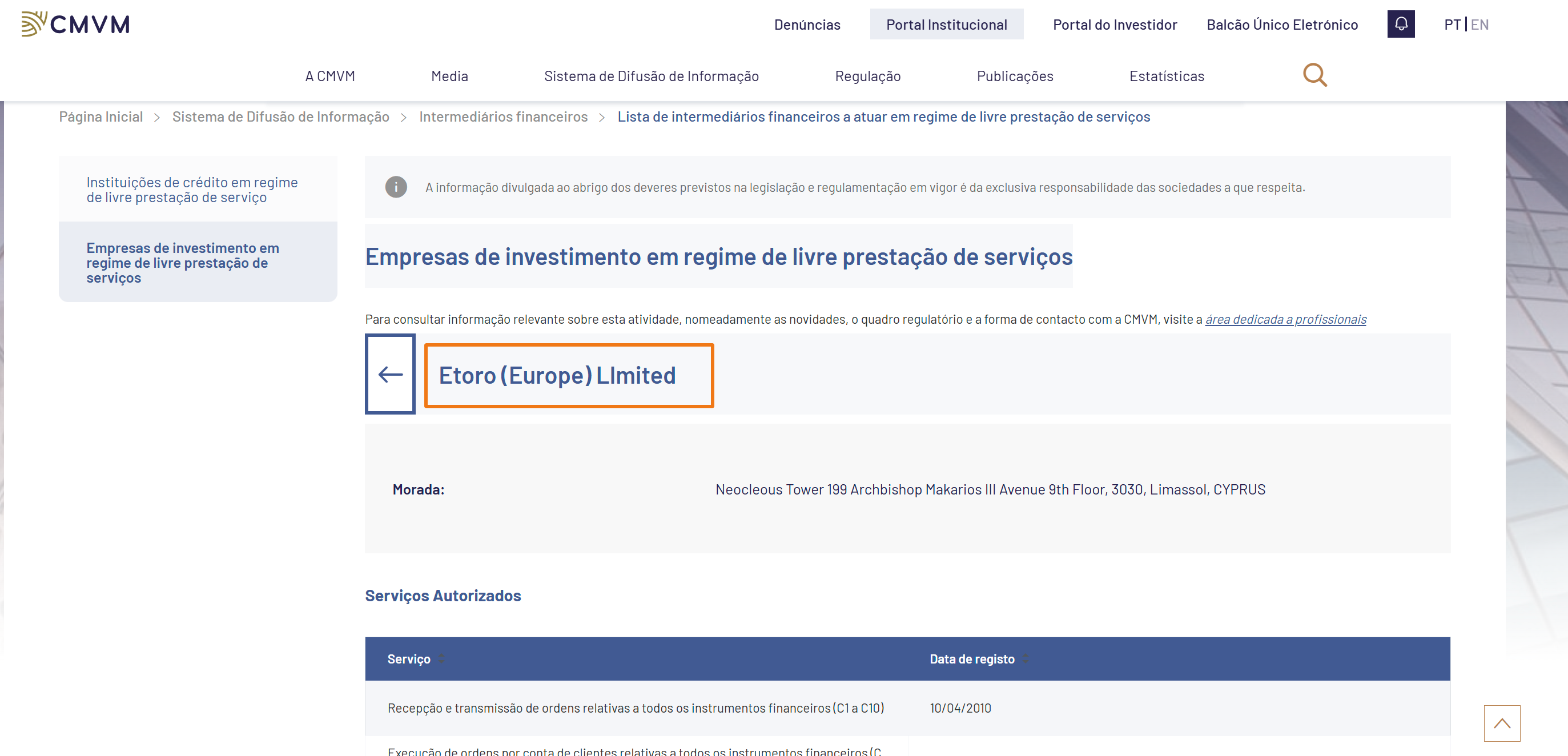The width and height of the screenshot is (1568, 756).
Task: Open the Media menu
Action: tap(449, 76)
